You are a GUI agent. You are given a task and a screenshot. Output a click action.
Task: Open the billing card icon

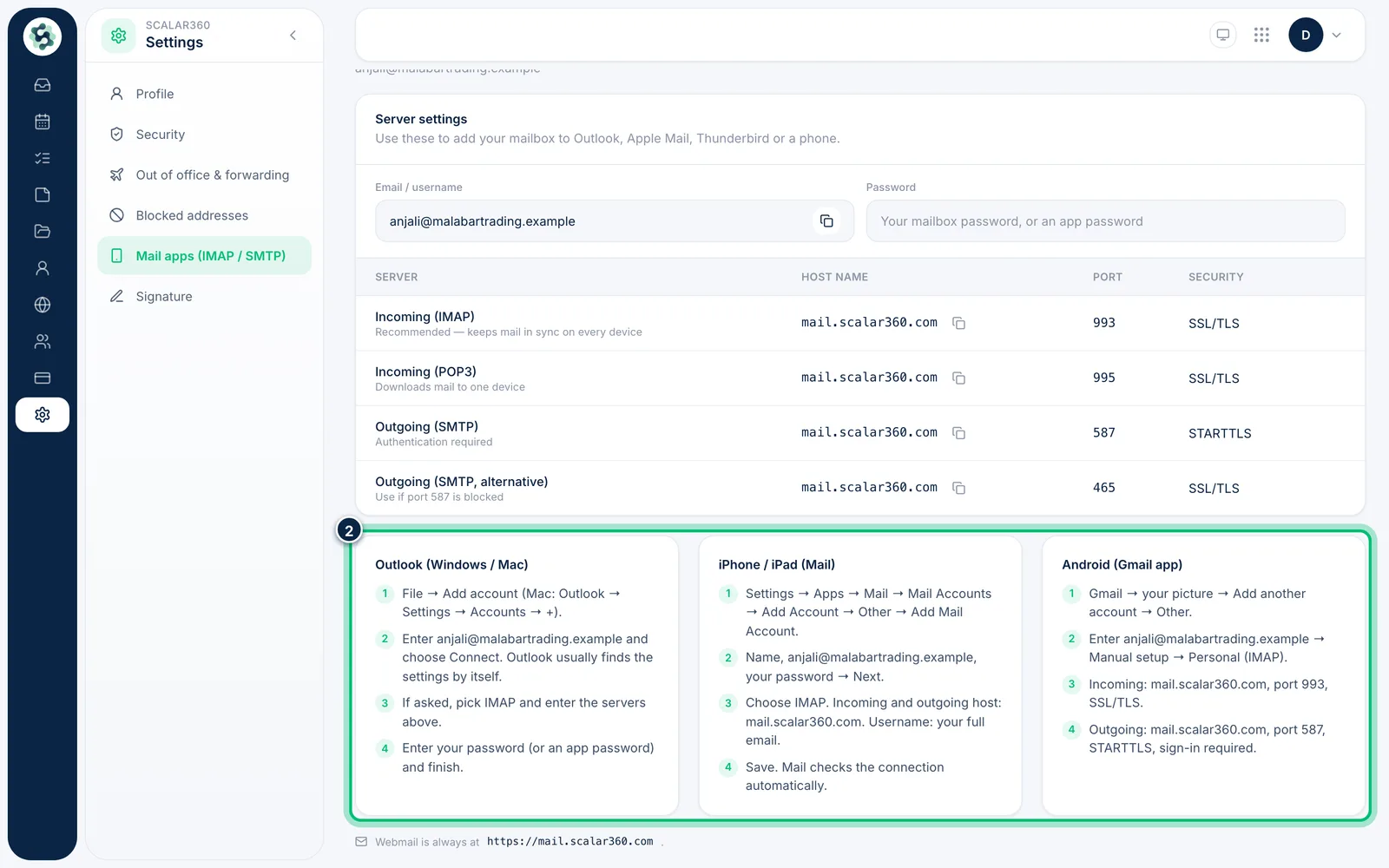[x=42, y=378]
